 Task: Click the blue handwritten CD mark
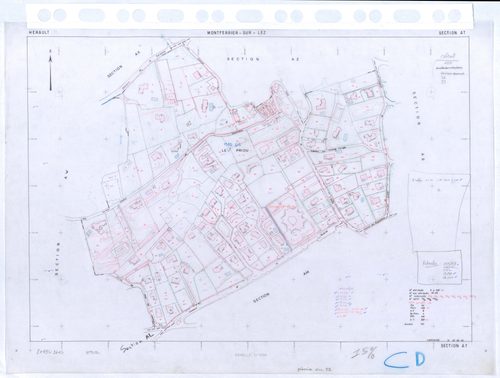pyautogui.click(x=404, y=360)
